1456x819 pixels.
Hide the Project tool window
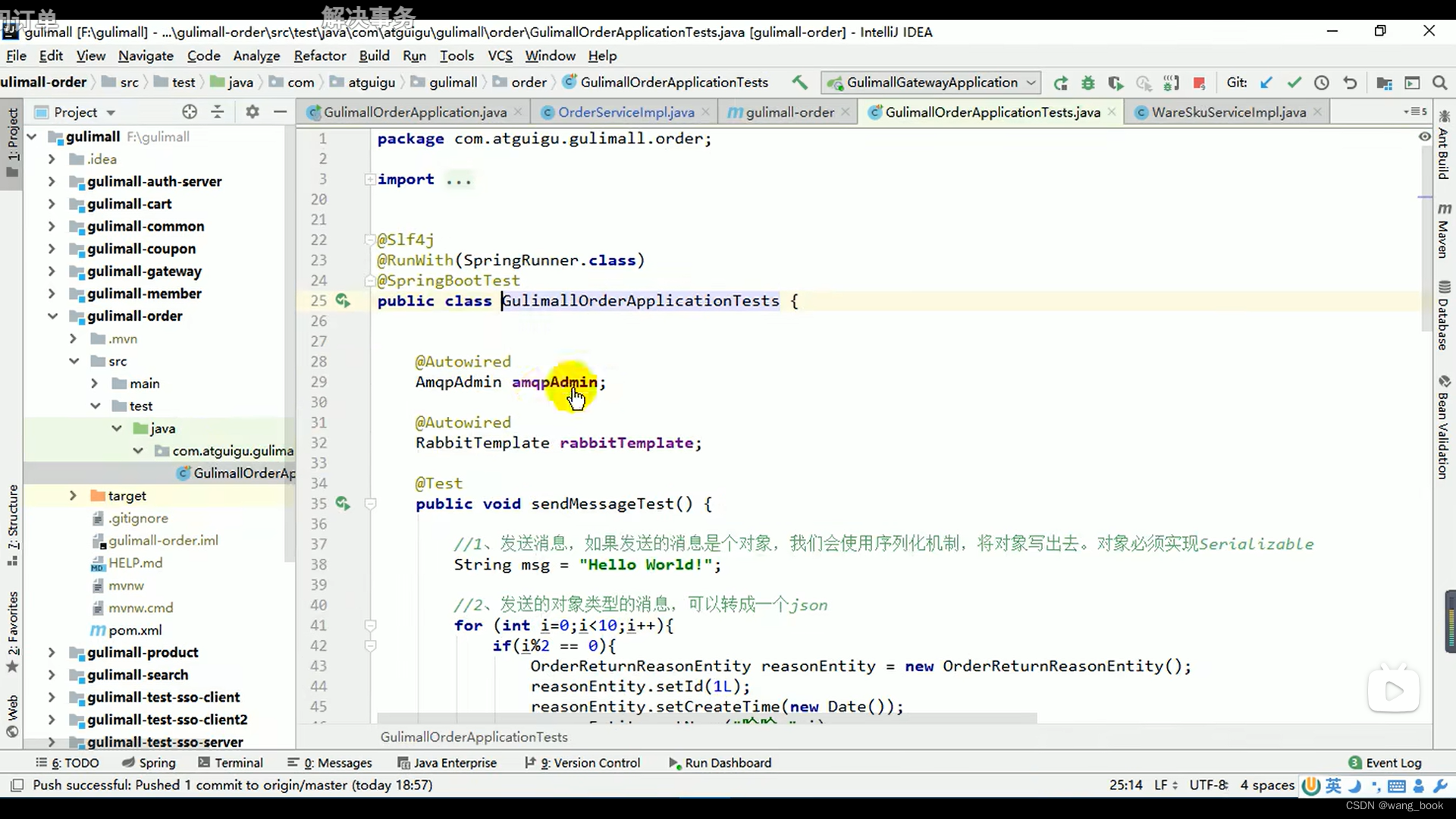pyautogui.click(x=280, y=112)
